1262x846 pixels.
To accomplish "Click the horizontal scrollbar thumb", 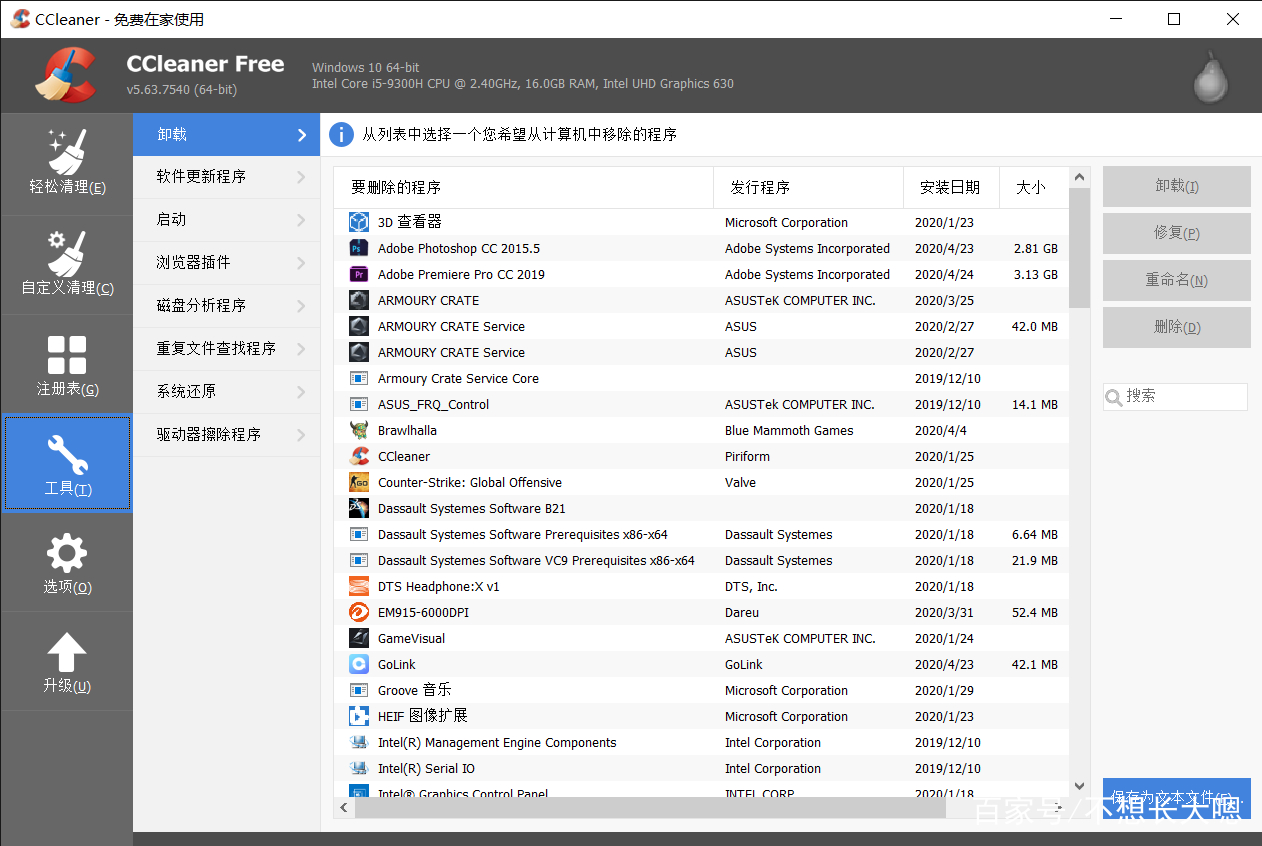I will click(649, 808).
